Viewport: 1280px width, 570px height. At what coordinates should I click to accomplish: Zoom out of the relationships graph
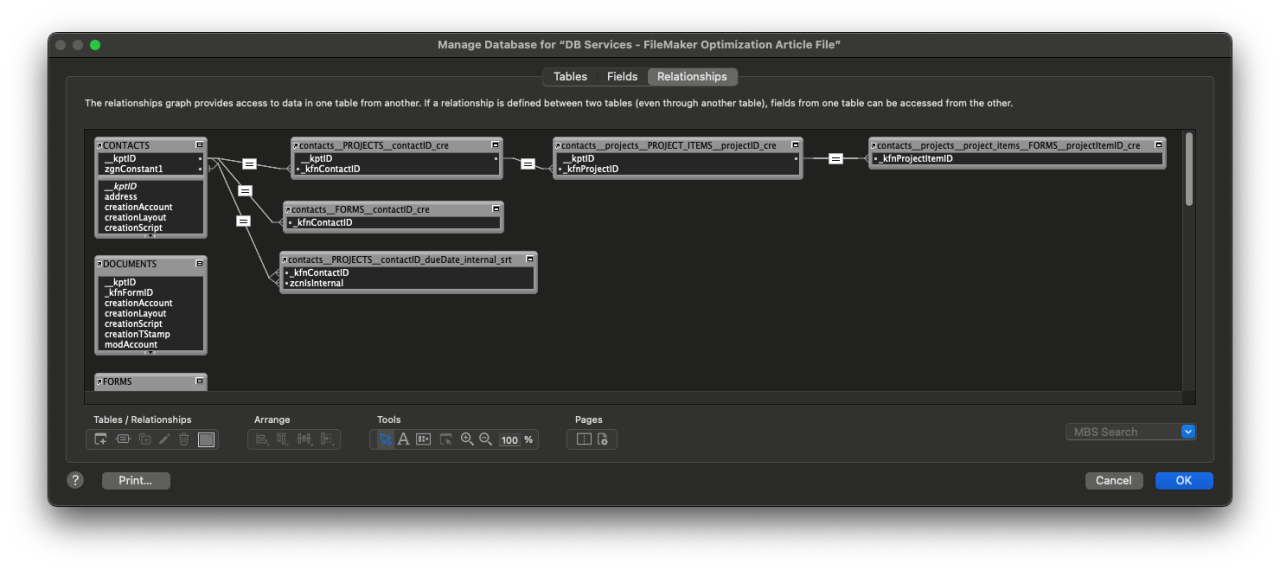(x=485, y=439)
